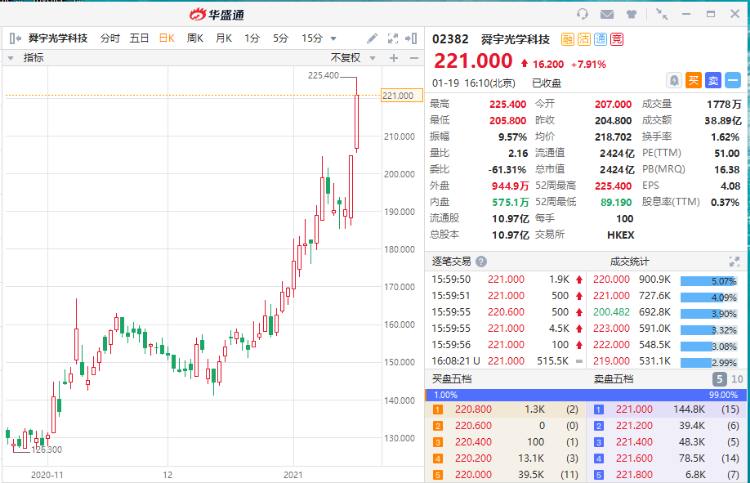Open the skin theme shirt icon
750x483 pixels.
[631, 14]
